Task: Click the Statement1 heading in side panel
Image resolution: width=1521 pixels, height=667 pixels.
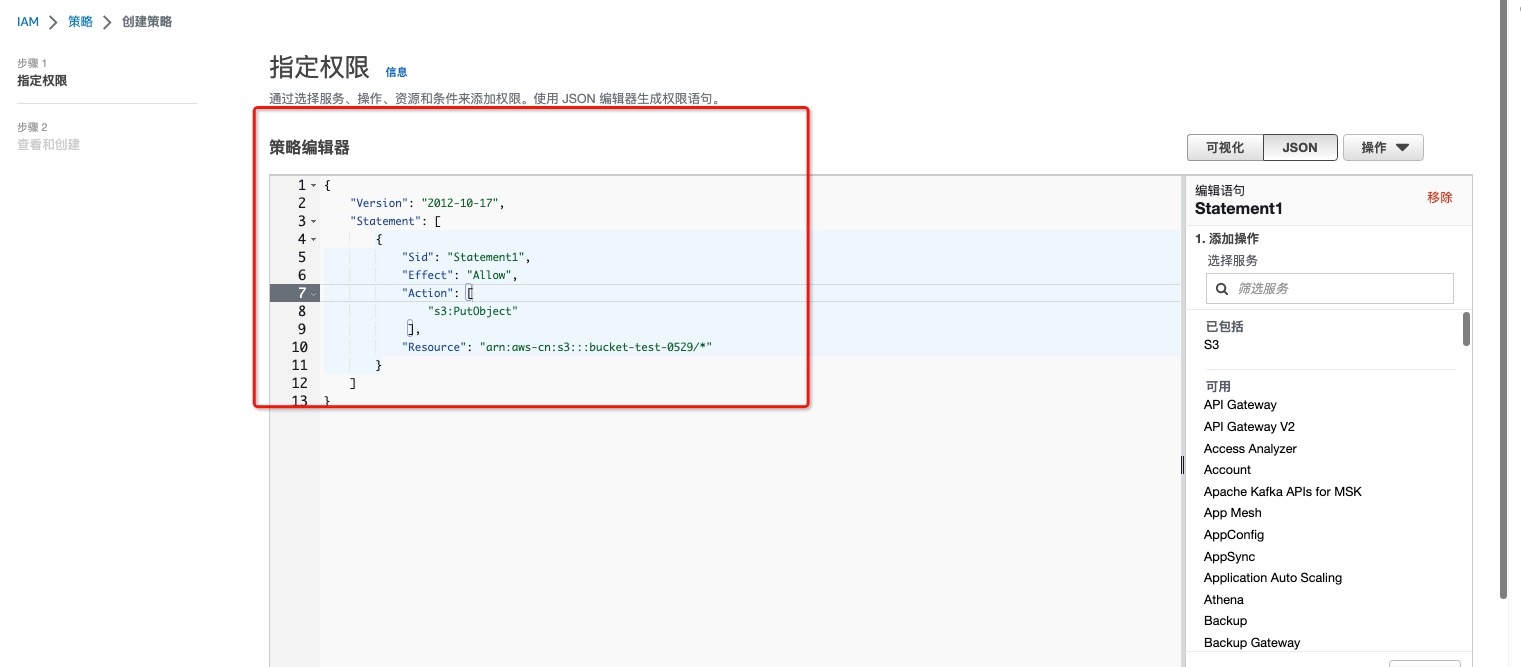Action: point(1239,209)
